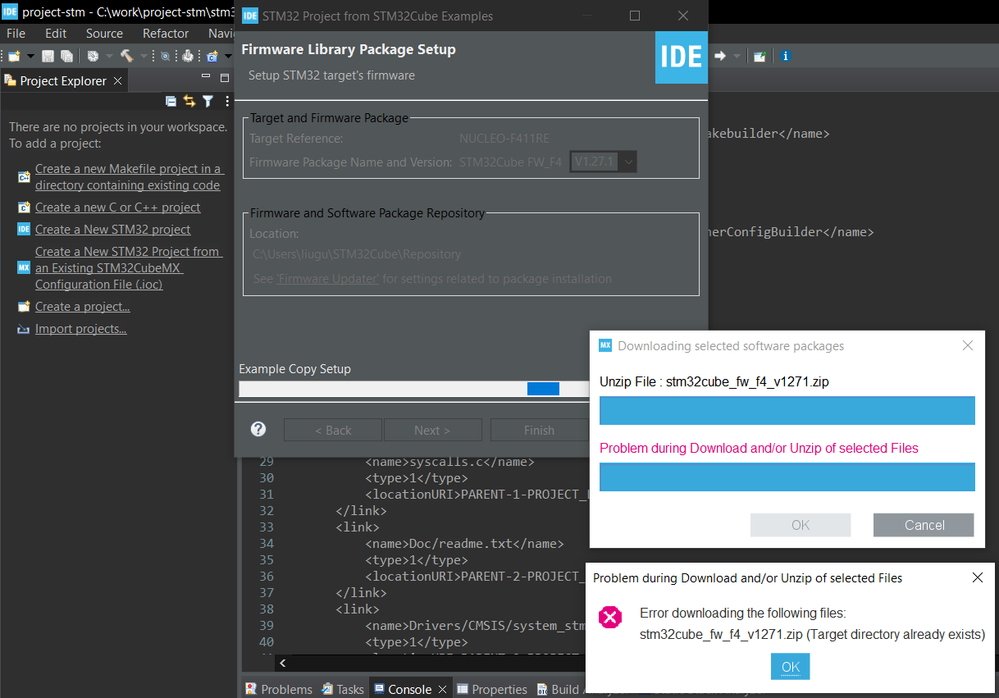Close the Downloading selected software packages dialog
999x698 pixels.
click(x=967, y=345)
